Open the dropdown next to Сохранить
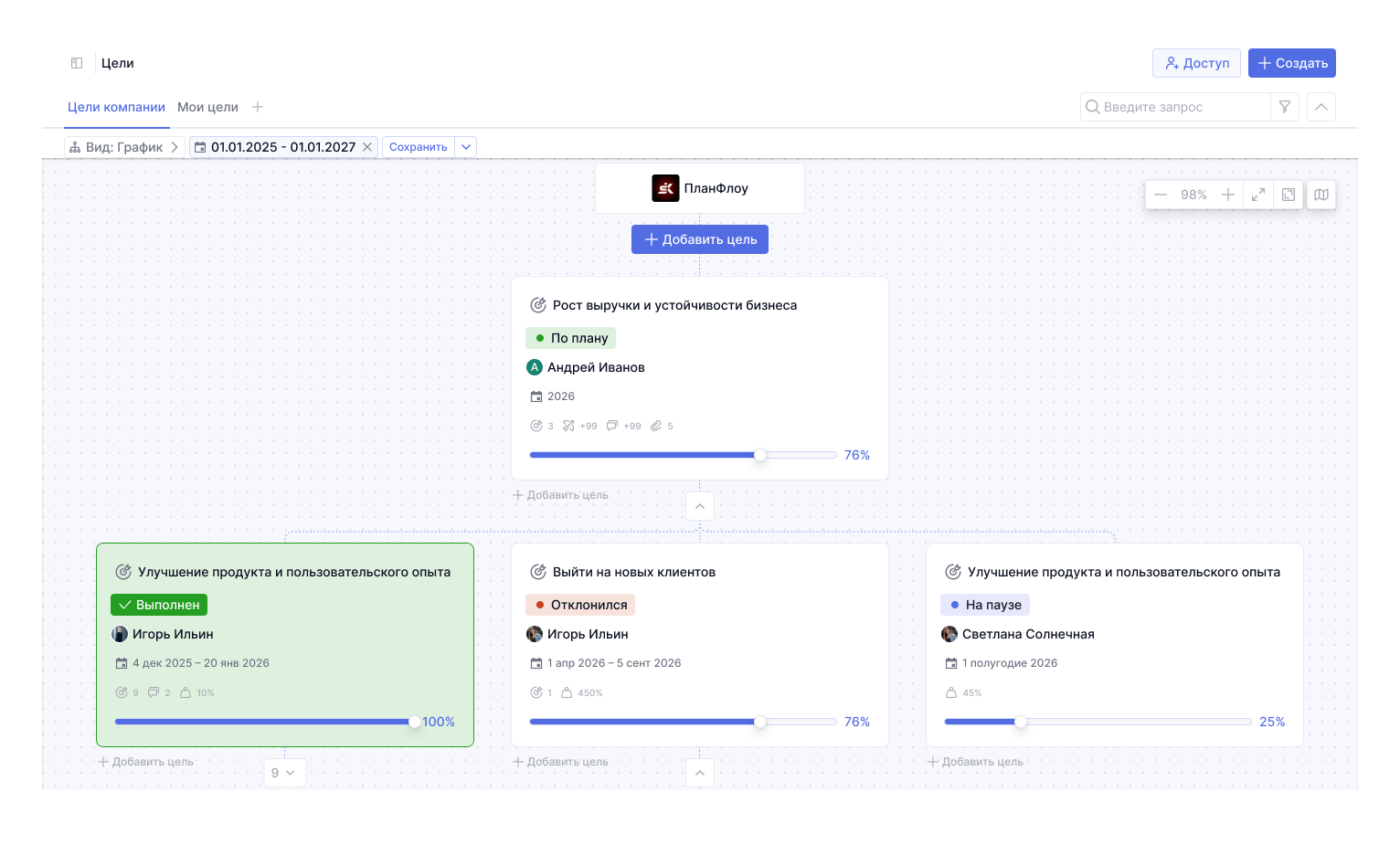The image size is (1400, 866). coord(466,147)
